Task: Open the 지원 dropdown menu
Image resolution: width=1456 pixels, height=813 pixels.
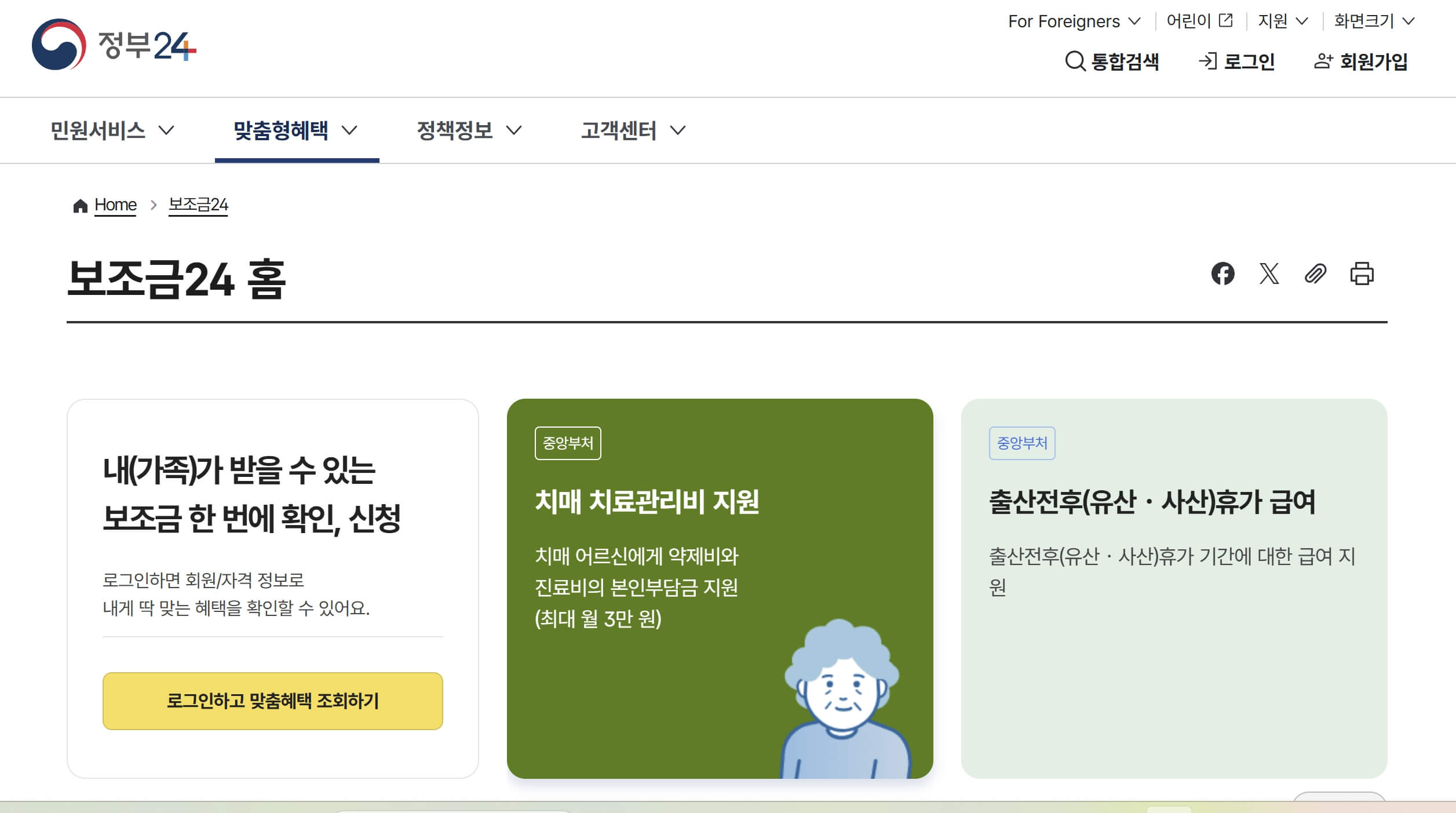Action: [x=1282, y=21]
